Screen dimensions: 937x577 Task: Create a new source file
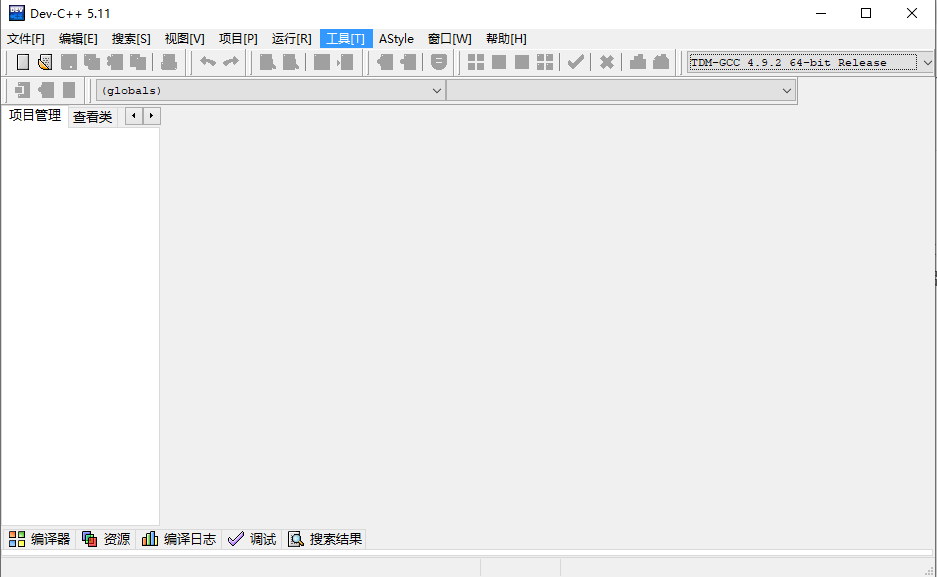click(22, 62)
